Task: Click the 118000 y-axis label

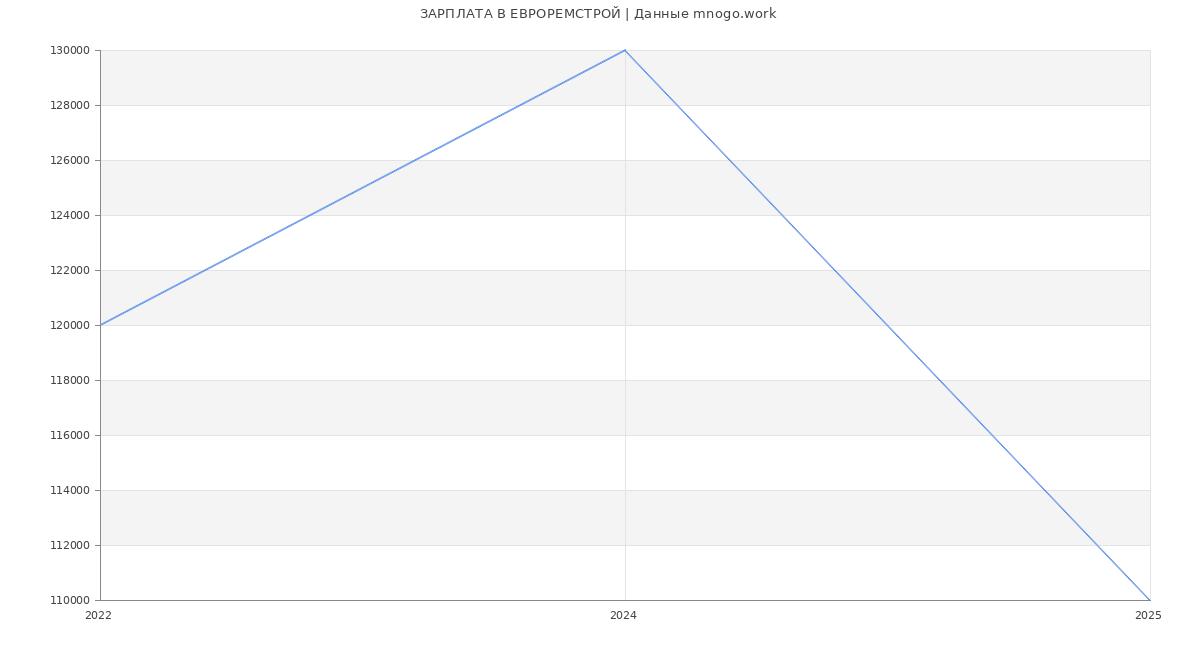Action: pos(70,381)
